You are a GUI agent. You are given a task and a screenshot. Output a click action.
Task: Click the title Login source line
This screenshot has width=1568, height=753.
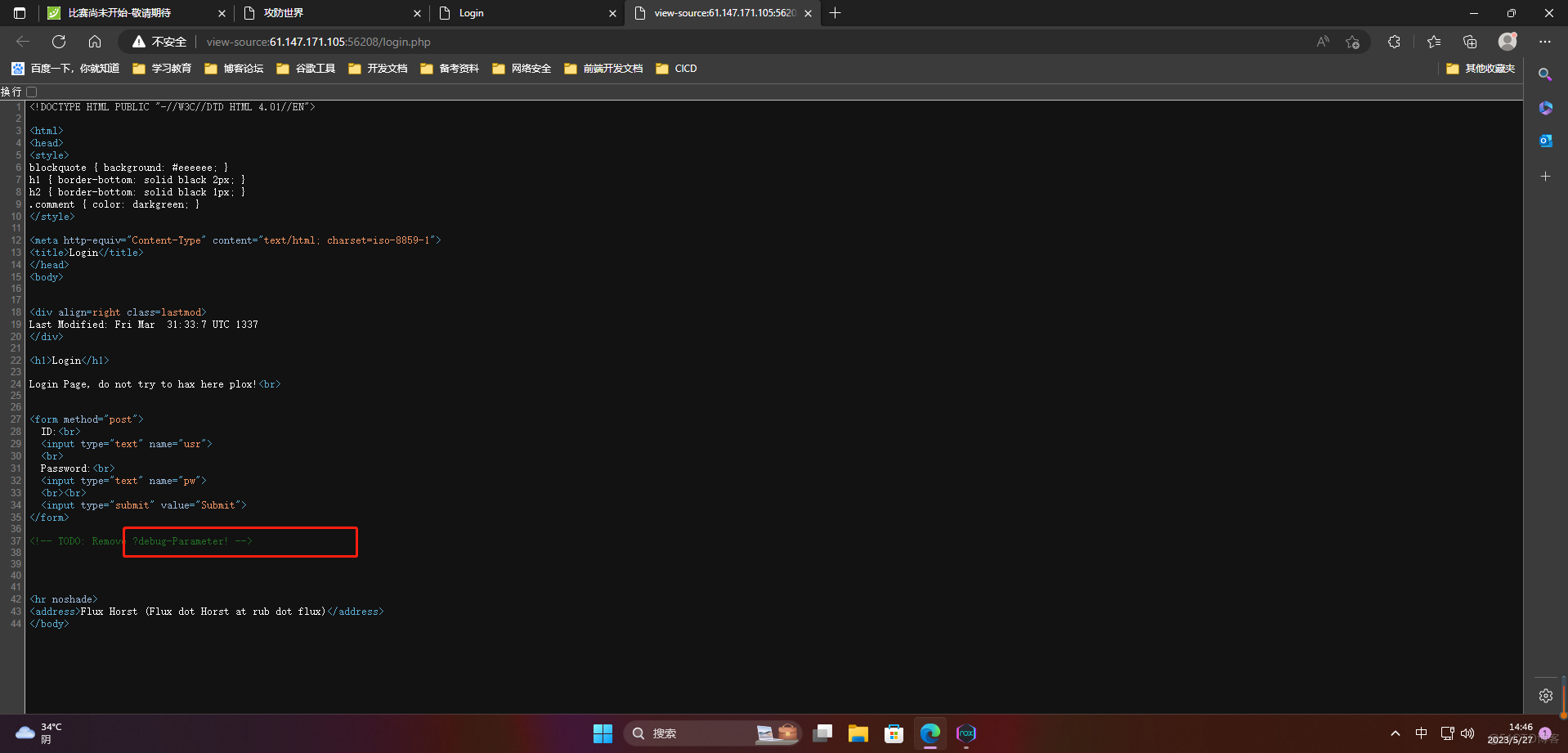pyautogui.click(x=86, y=253)
